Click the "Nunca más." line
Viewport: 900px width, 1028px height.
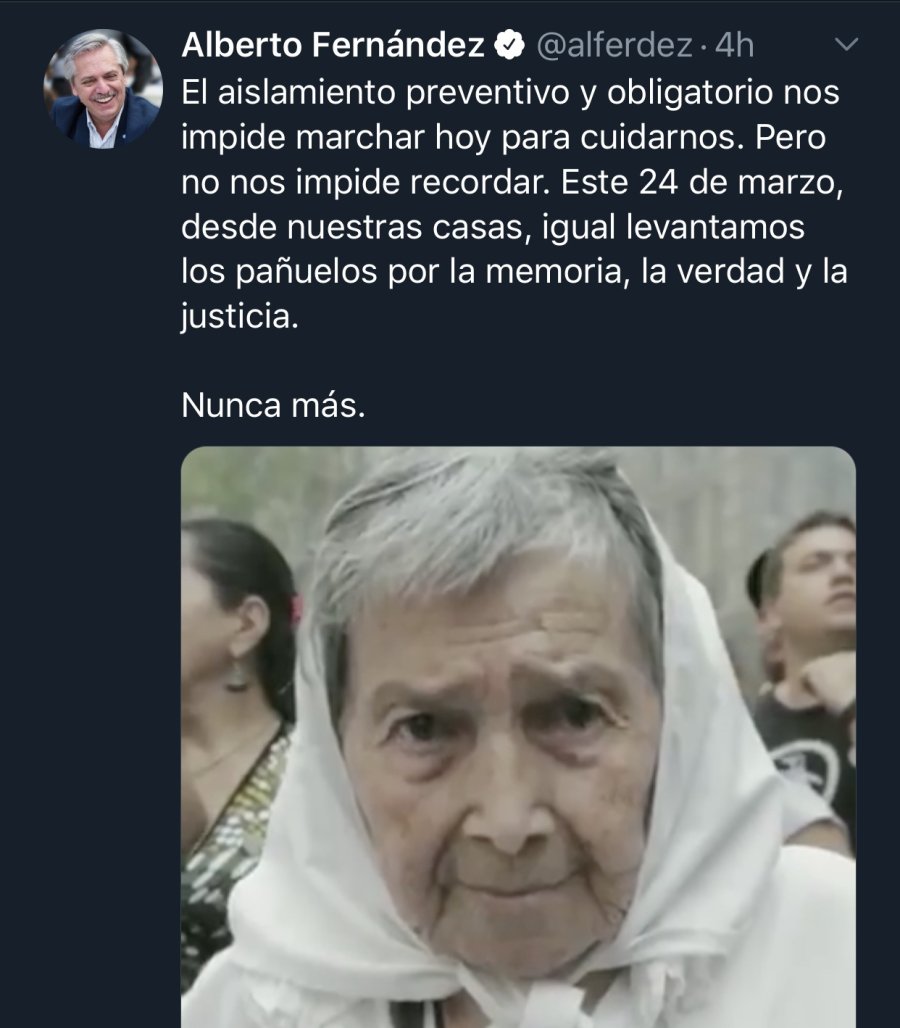click(x=273, y=405)
